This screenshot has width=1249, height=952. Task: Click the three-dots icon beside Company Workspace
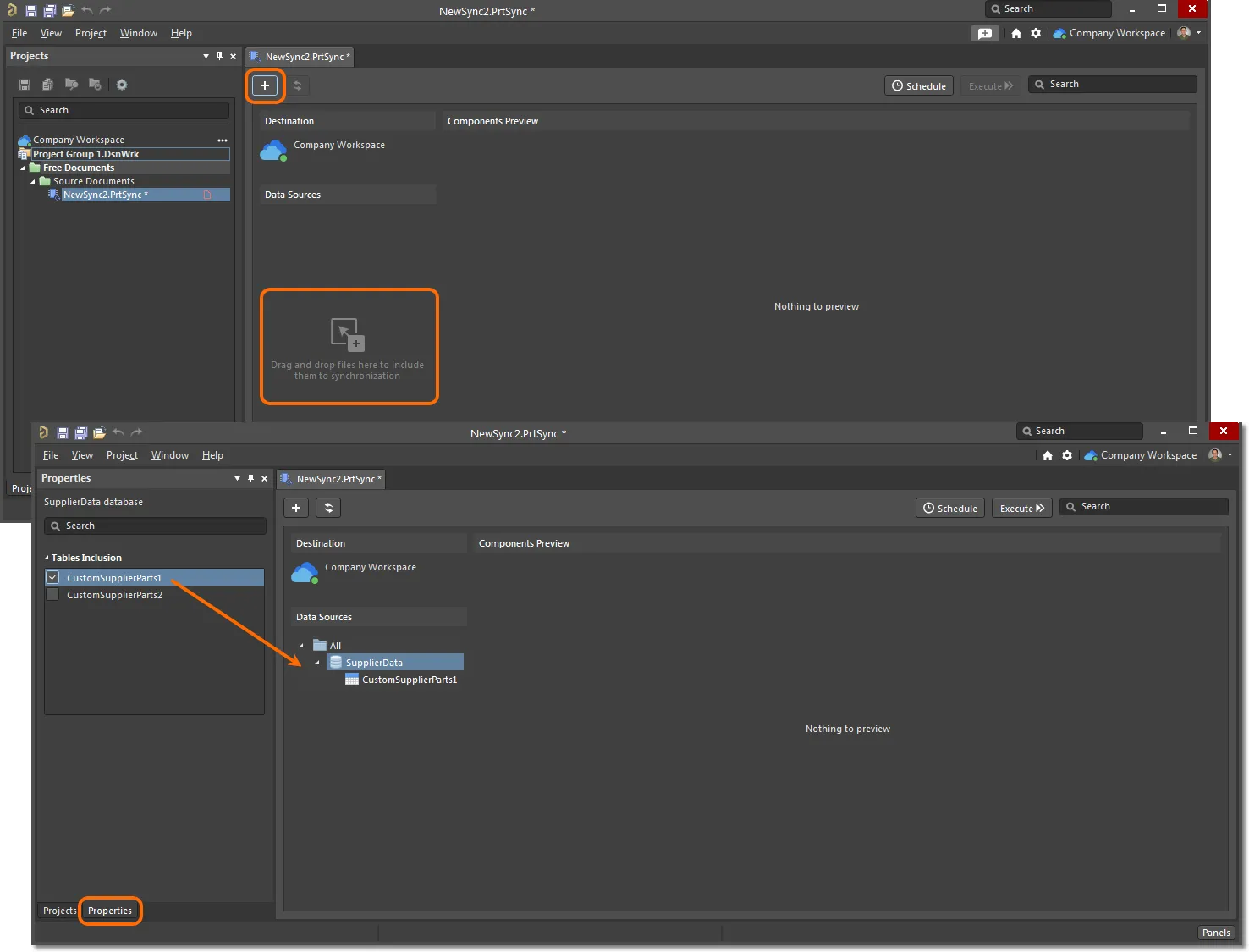[x=223, y=140]
